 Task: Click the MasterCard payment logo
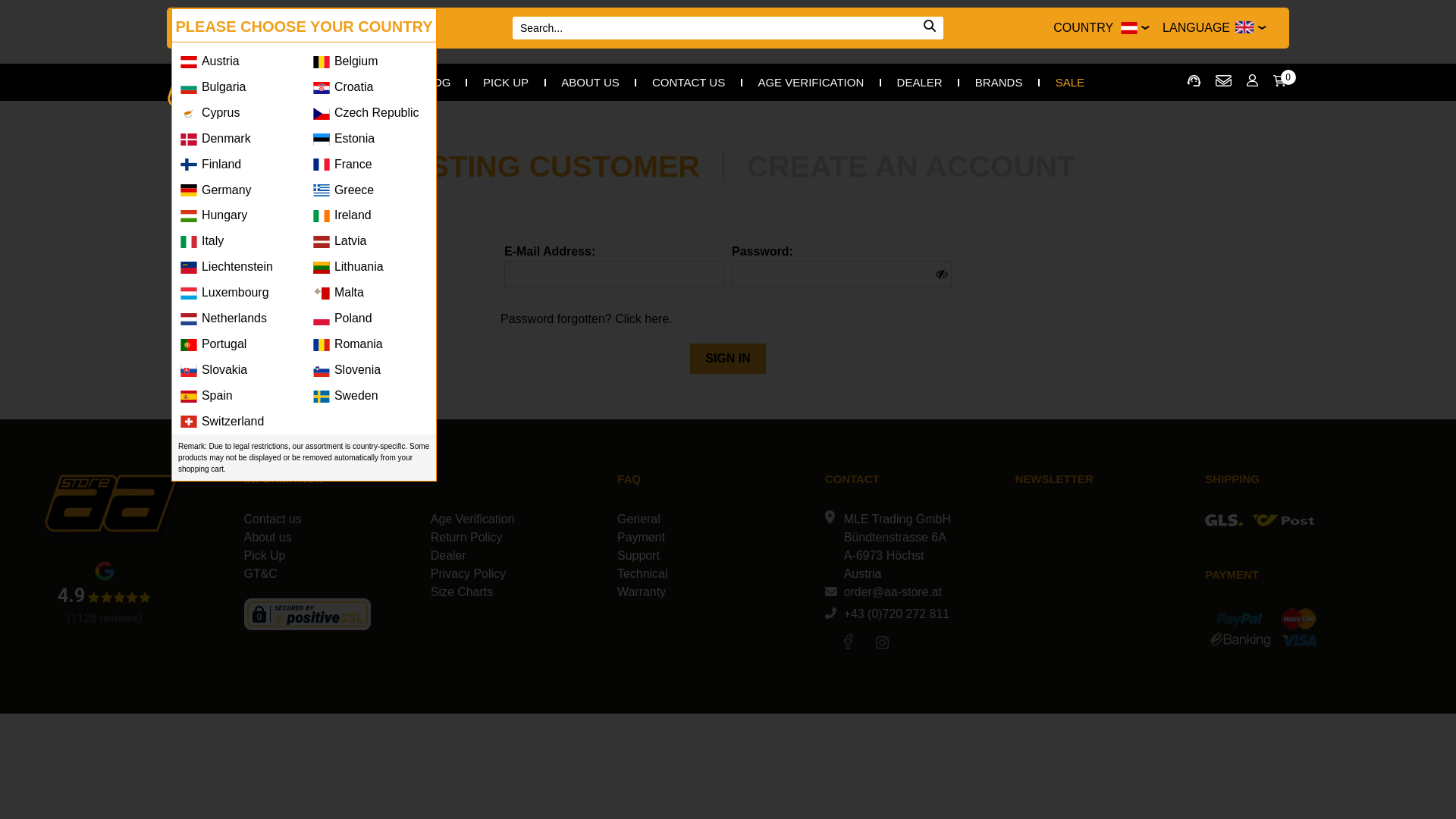pos(1299,619)
